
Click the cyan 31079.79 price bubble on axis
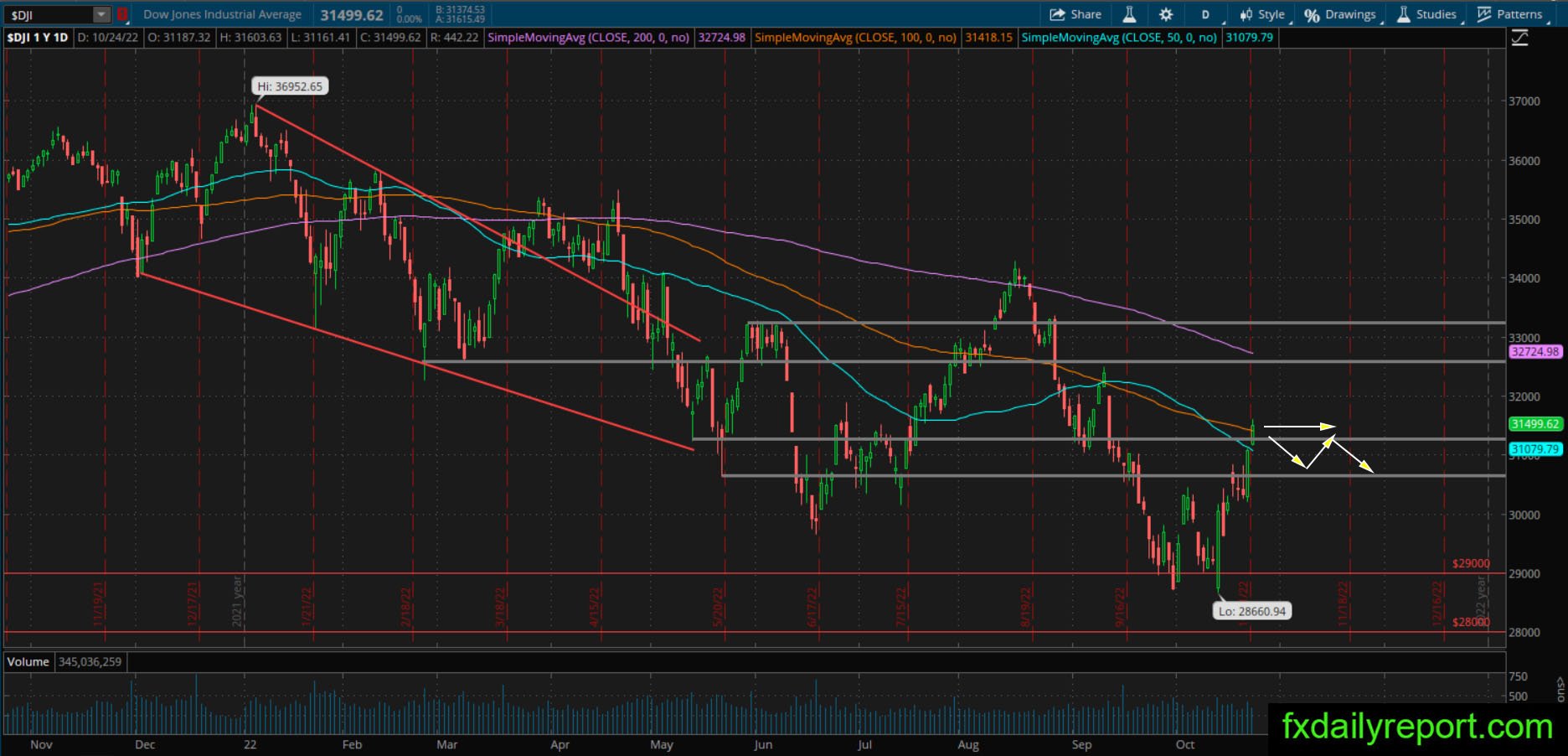(x=1535, y=449)
